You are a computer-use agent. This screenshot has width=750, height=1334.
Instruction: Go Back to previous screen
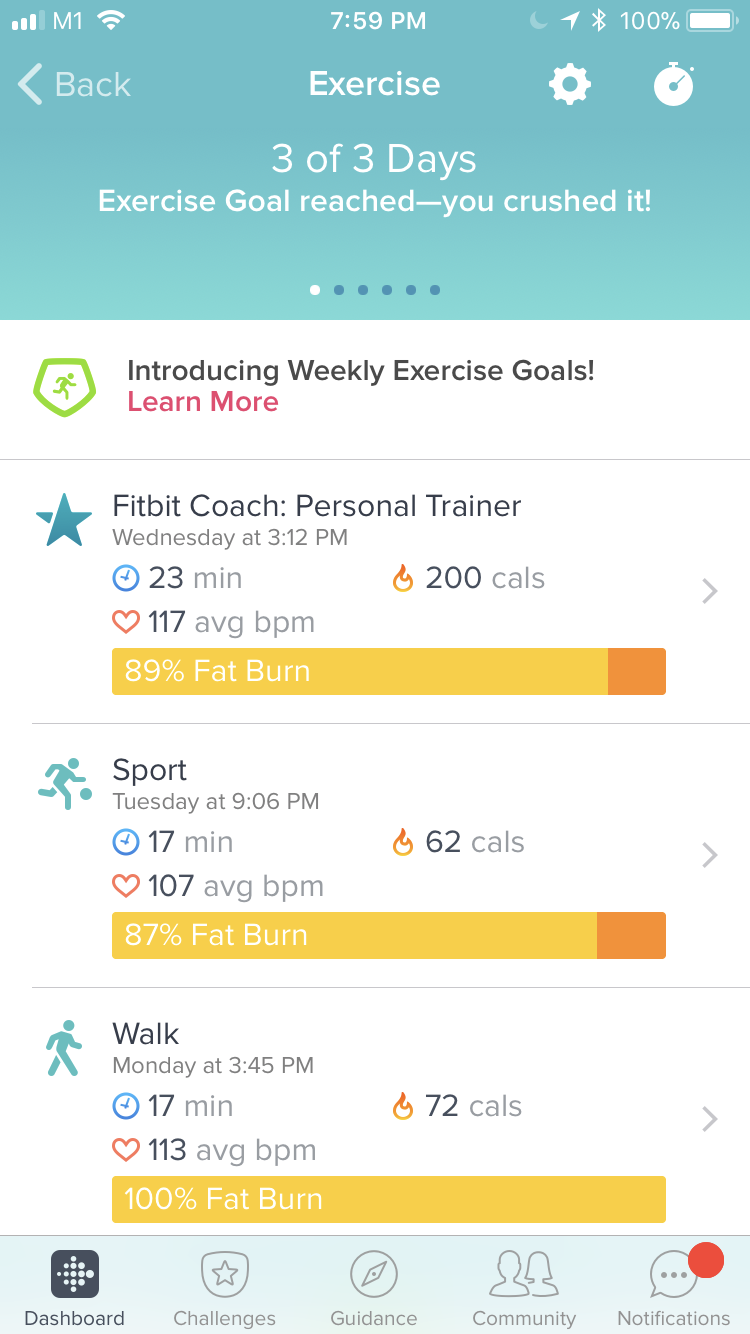(75, 85)
